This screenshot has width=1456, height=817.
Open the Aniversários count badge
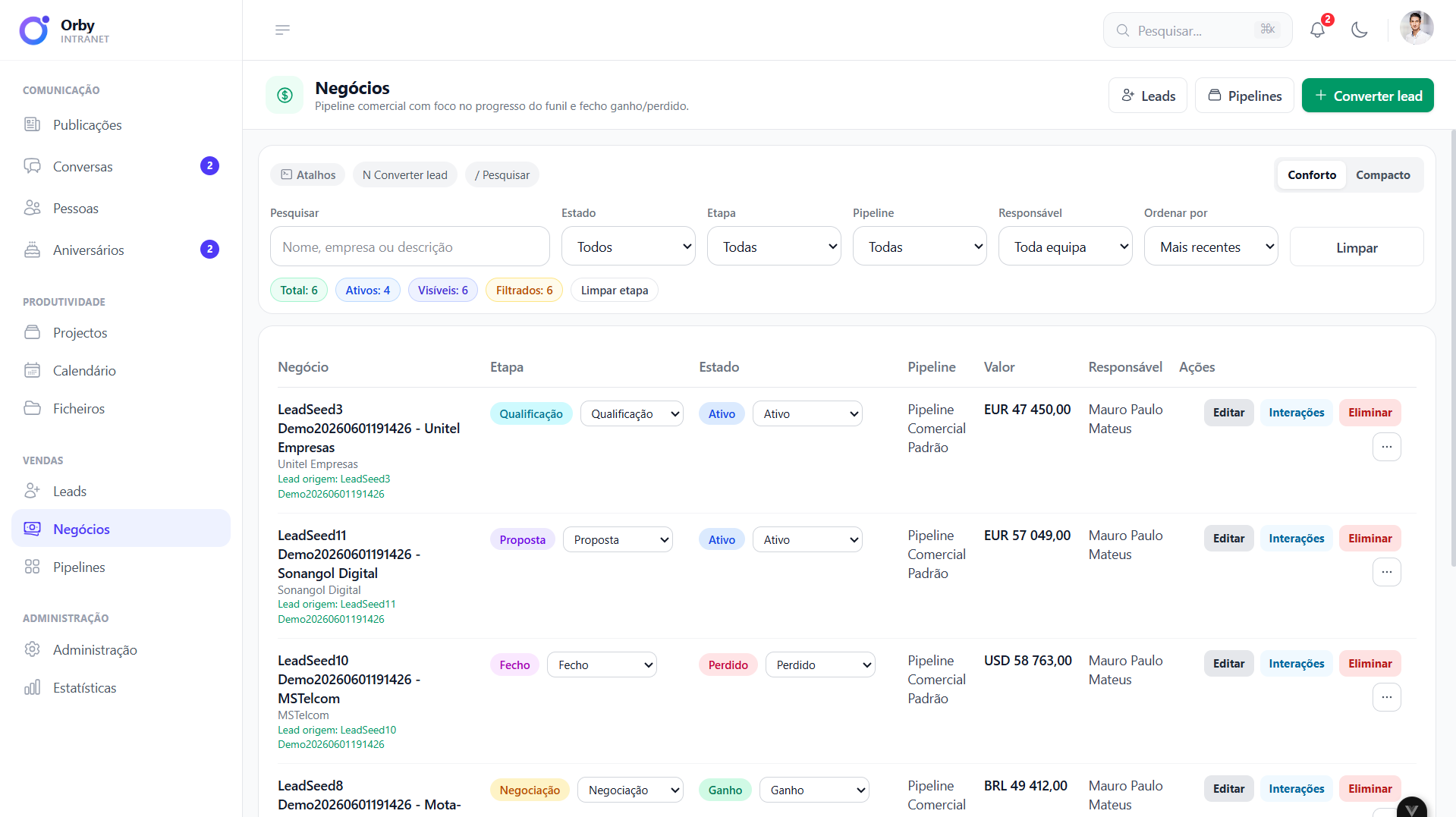click(x=209, y=250)
